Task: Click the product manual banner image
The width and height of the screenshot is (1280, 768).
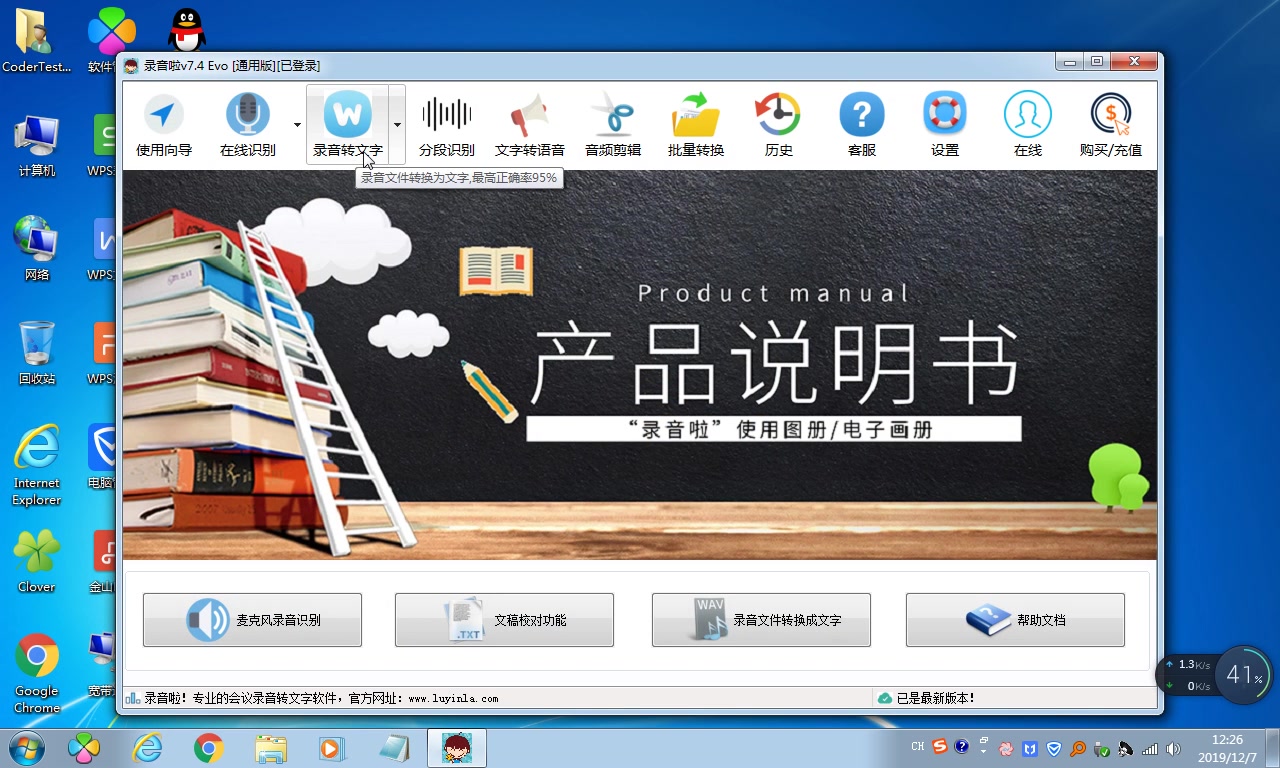Action: click(640, 365)
